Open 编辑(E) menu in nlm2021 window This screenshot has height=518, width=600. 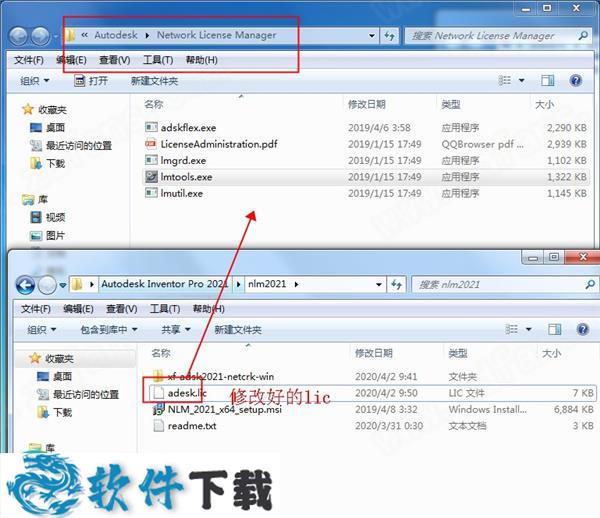click(78, 309)
